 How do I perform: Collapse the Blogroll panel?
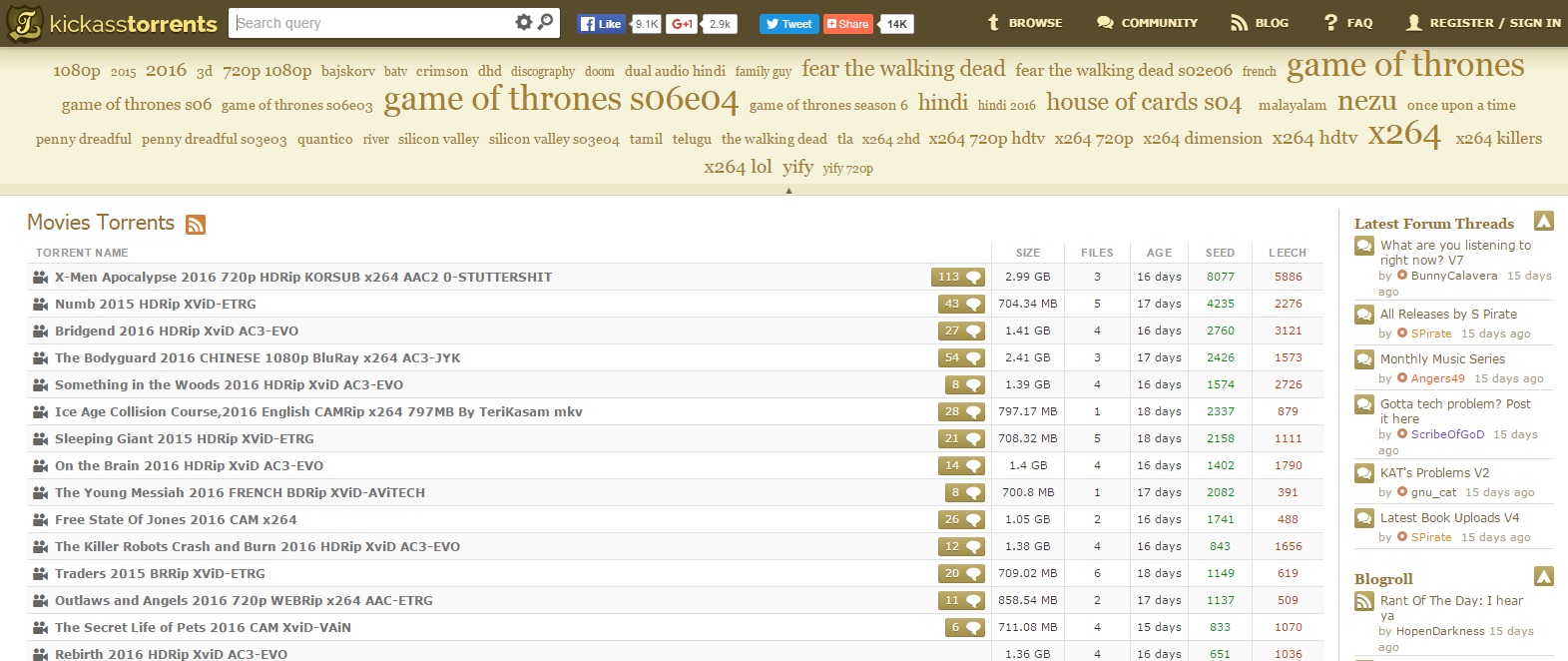[x=1543, y=576]
